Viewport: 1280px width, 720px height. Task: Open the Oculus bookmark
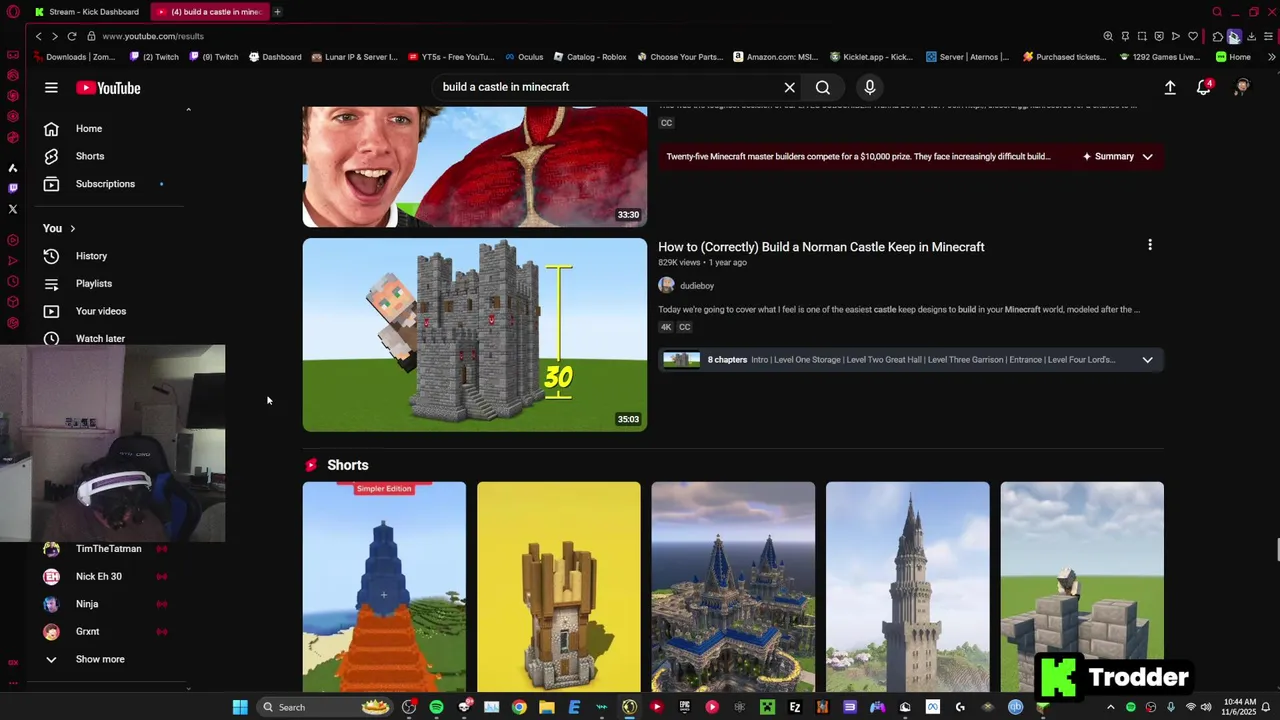tap(524, 57)
